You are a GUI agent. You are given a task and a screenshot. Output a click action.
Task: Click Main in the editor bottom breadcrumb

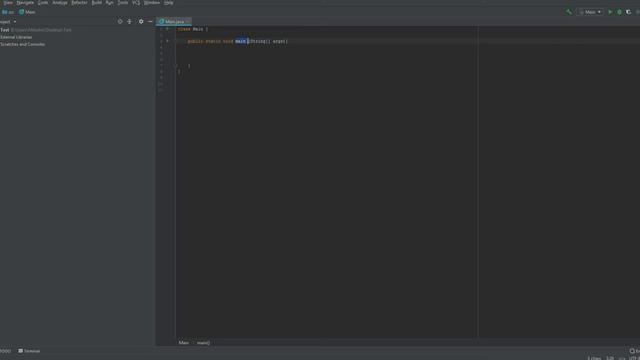(x=184, y=342)
